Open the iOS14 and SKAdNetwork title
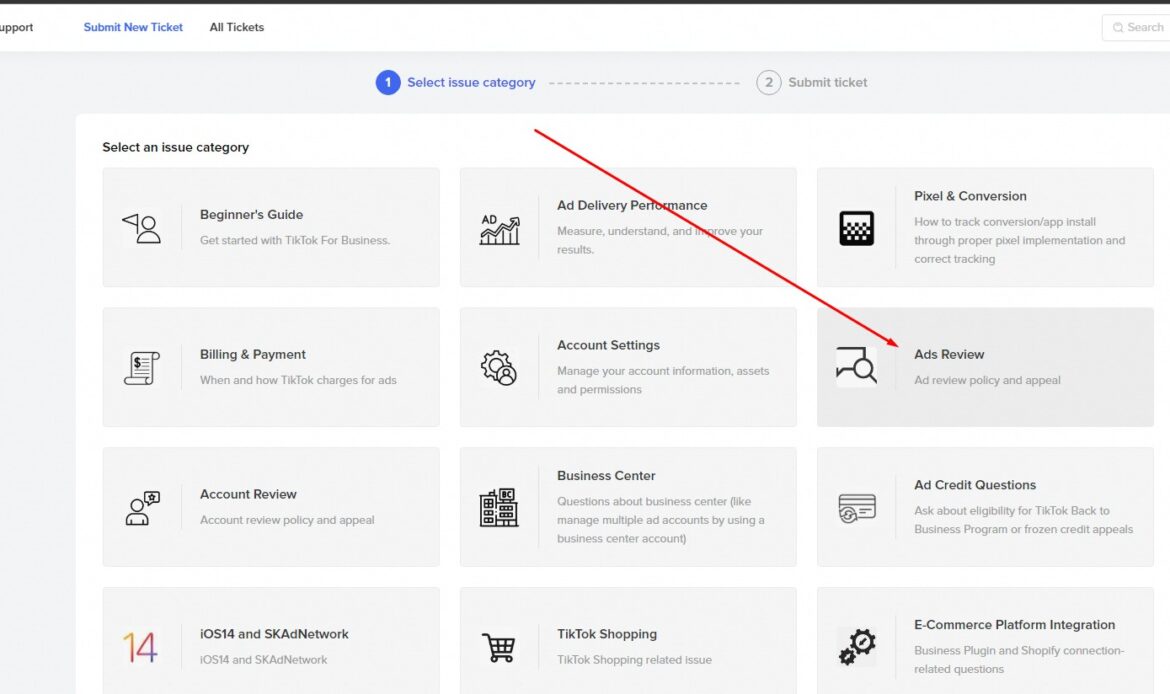The height and width of the screenshot is (694, 1170). [274, 634]
